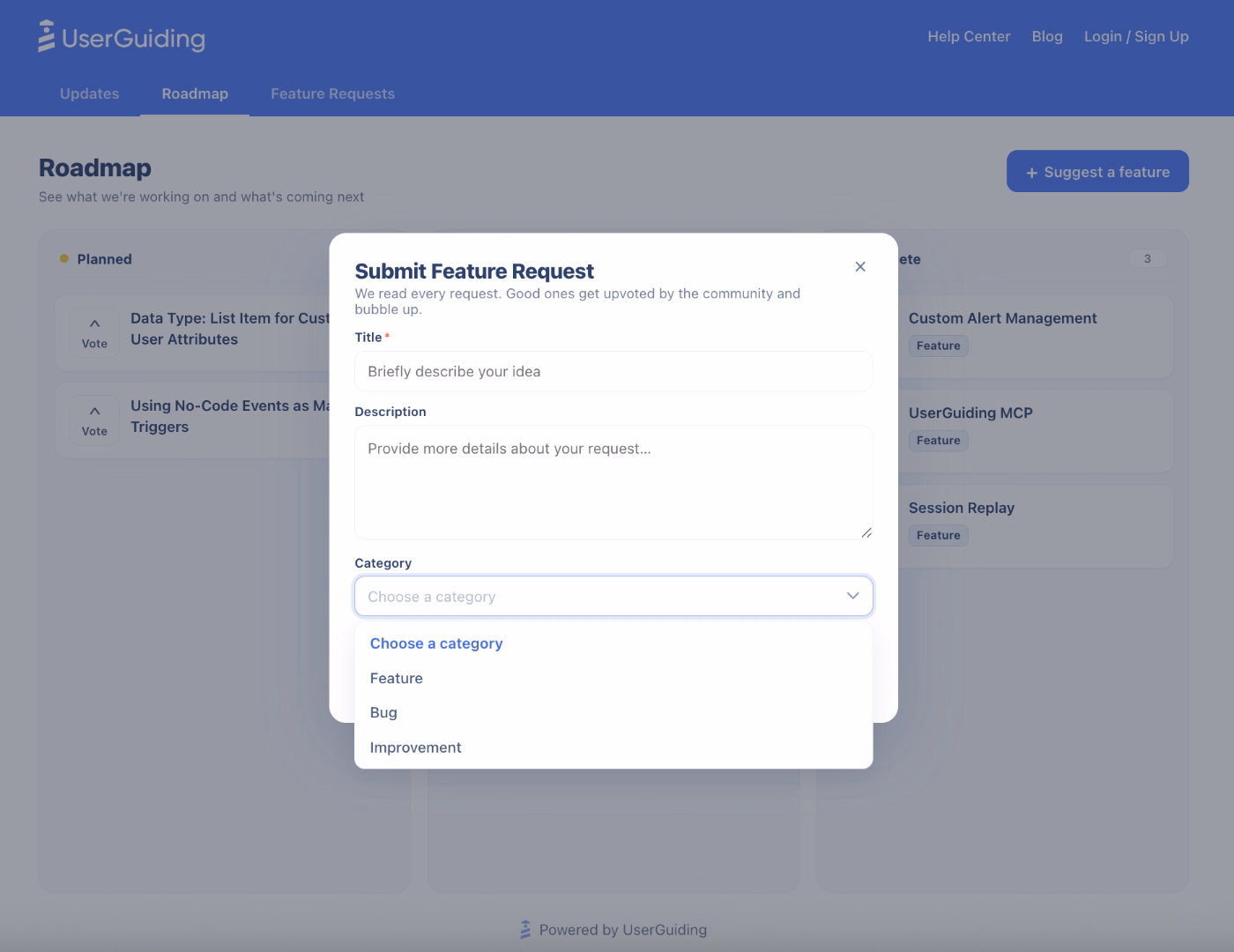The height and width of the screenshot is (952, 1234).
Task: Switch to the Updates tab
Action: [x=89, y=93]
